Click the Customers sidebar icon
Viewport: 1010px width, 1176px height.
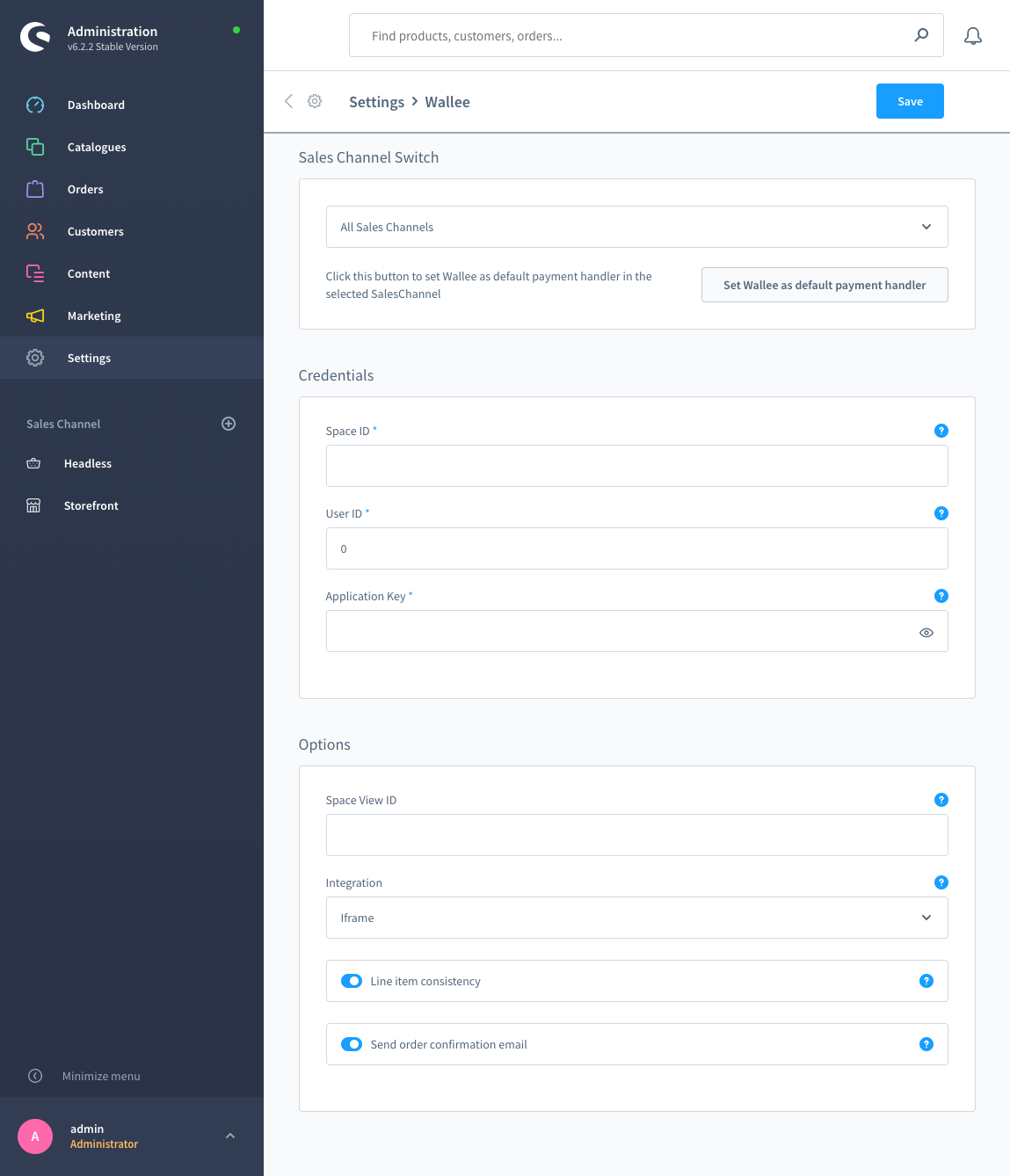pos(35,231)
